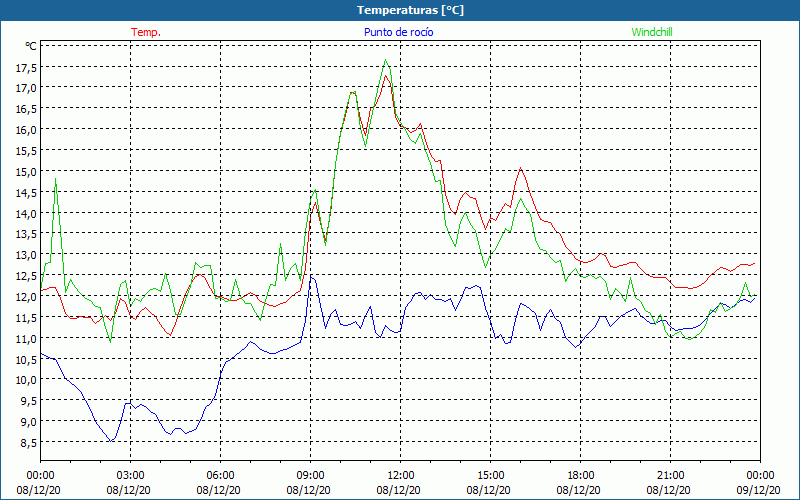Click the 10,0 y-axis value
800x500 pixels.
pos(27,380)
